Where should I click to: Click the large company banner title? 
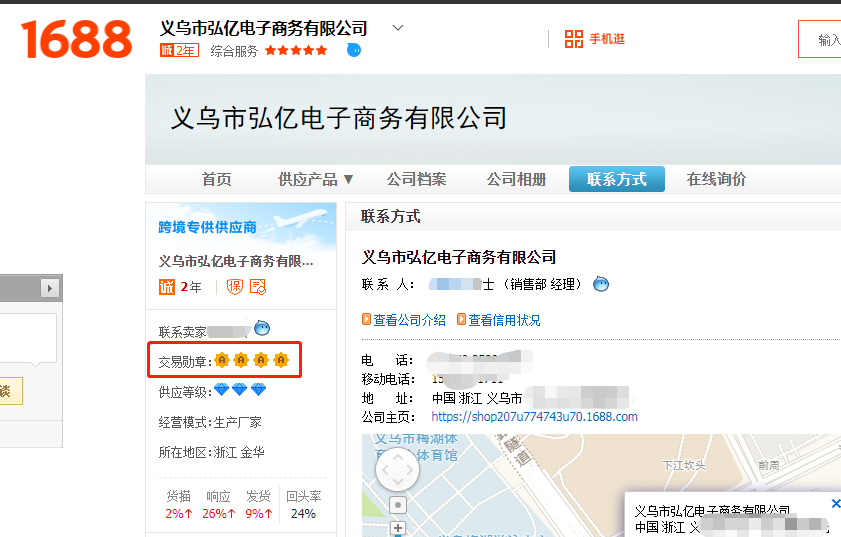click(x=339, y=118)
